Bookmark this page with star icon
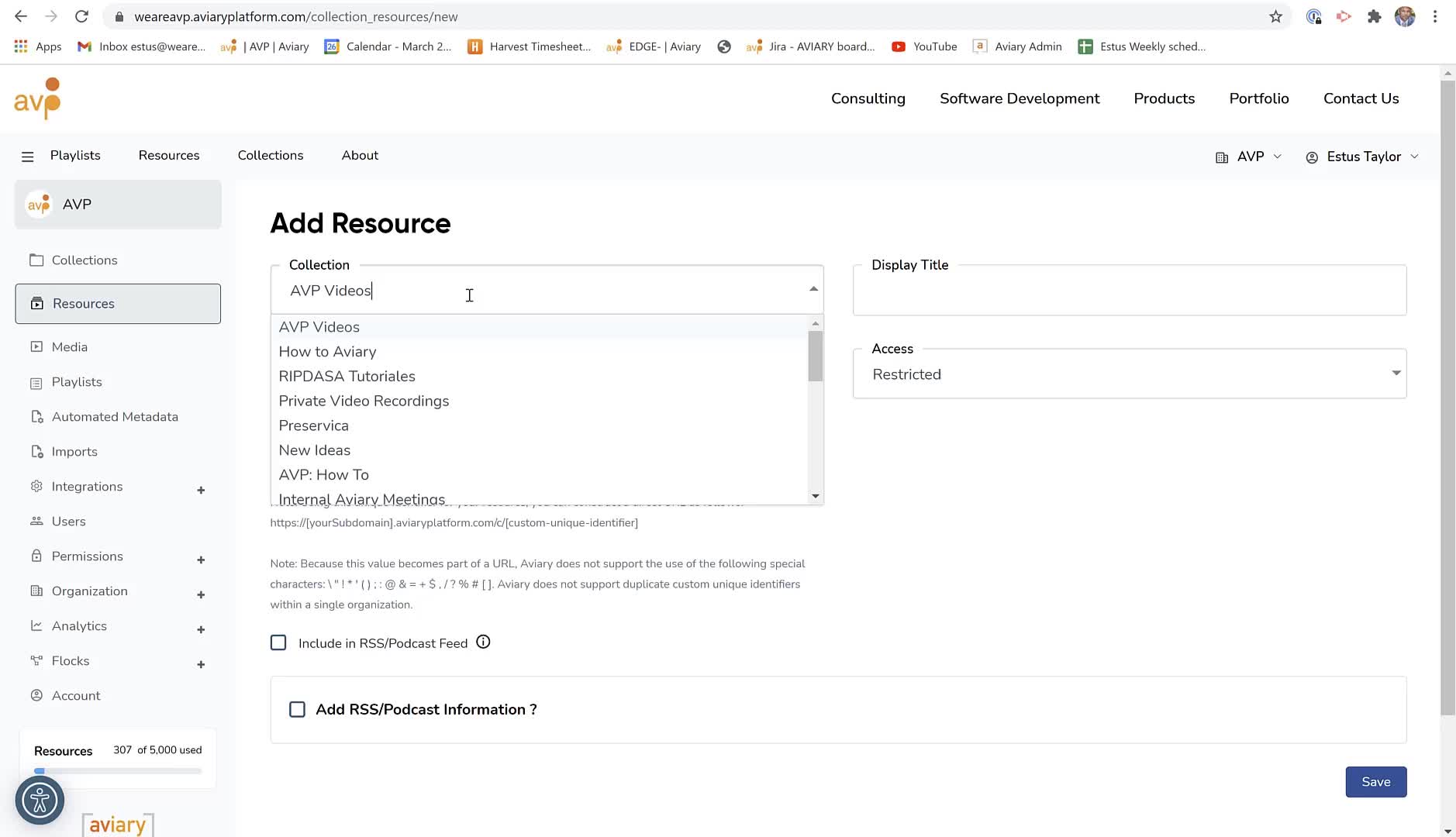 point(1275,16)
